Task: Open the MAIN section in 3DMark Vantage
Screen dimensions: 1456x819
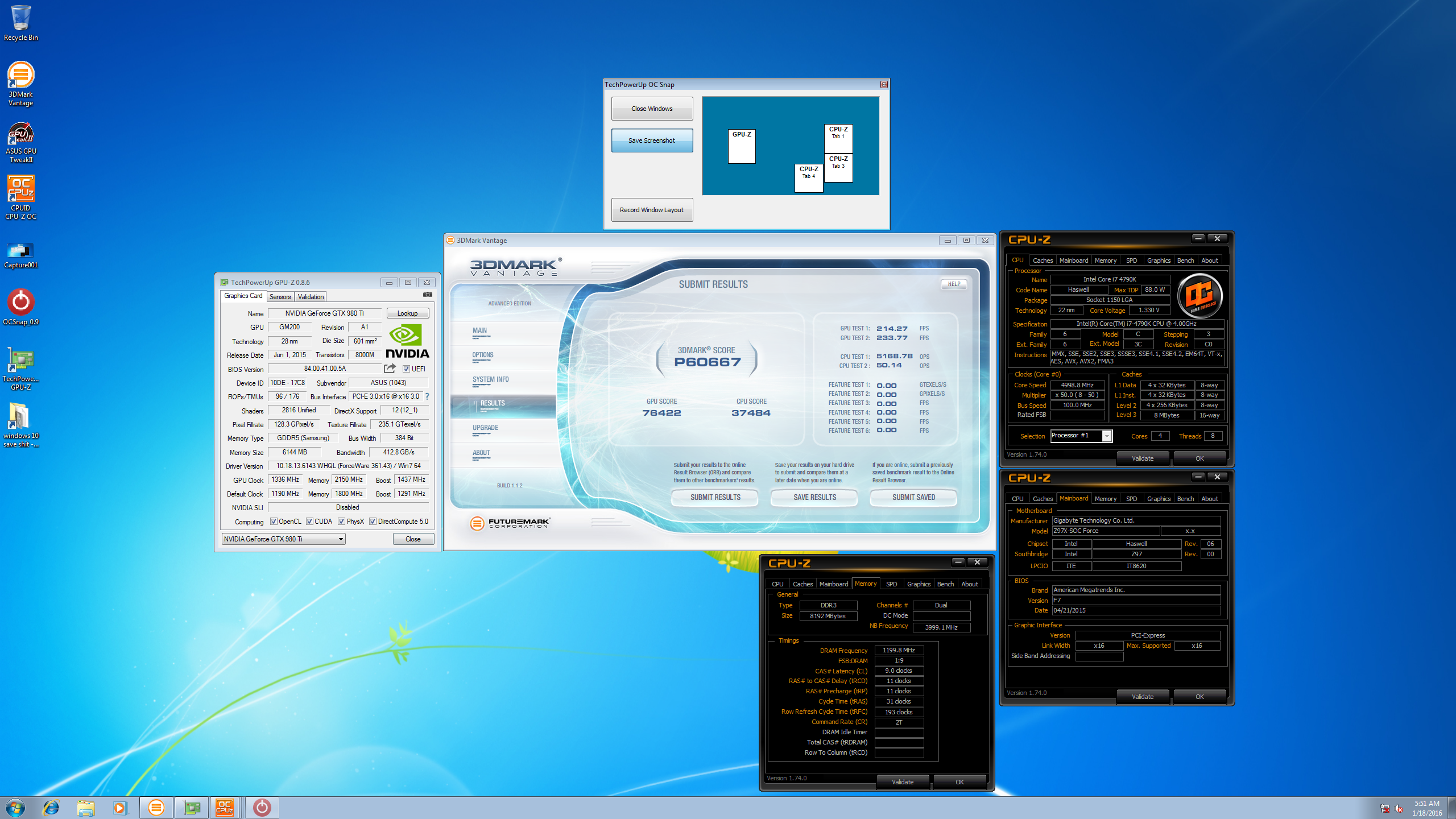Action: [479, 330]
